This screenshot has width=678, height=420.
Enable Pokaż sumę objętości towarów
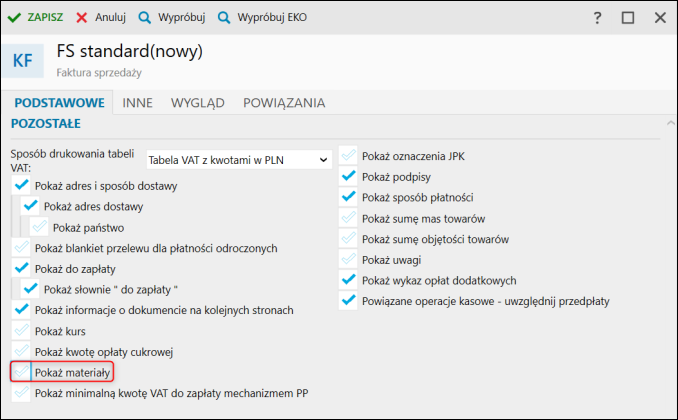(x=348, y=239)
